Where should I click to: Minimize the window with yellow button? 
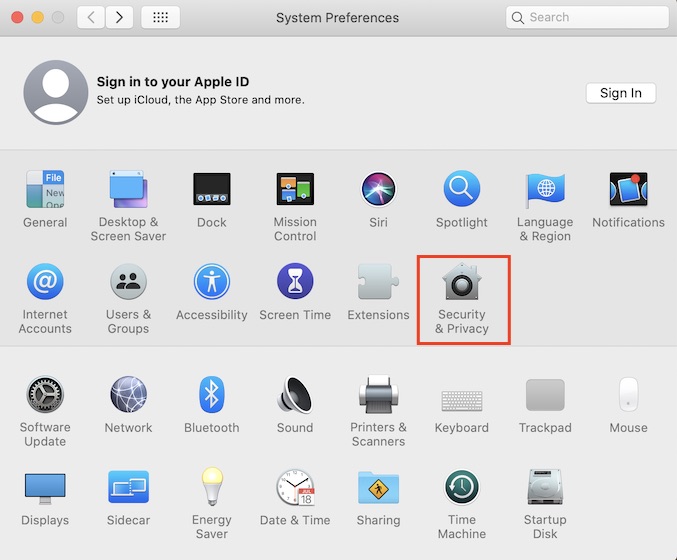click(x=38, y=17)
